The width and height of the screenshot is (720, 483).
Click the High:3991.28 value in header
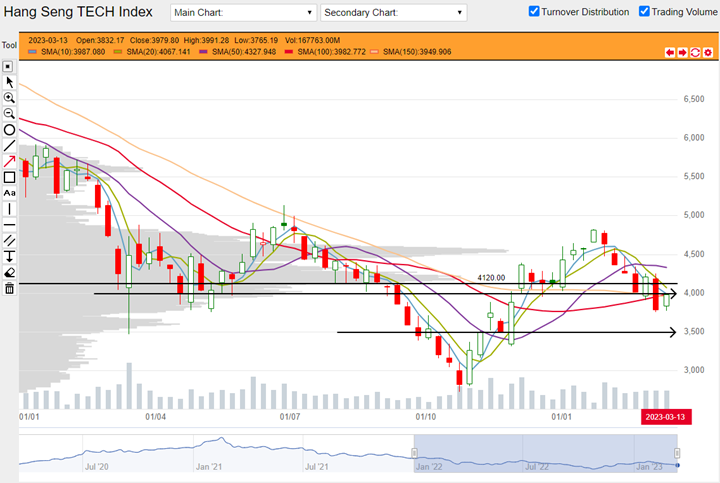point(206,40)
